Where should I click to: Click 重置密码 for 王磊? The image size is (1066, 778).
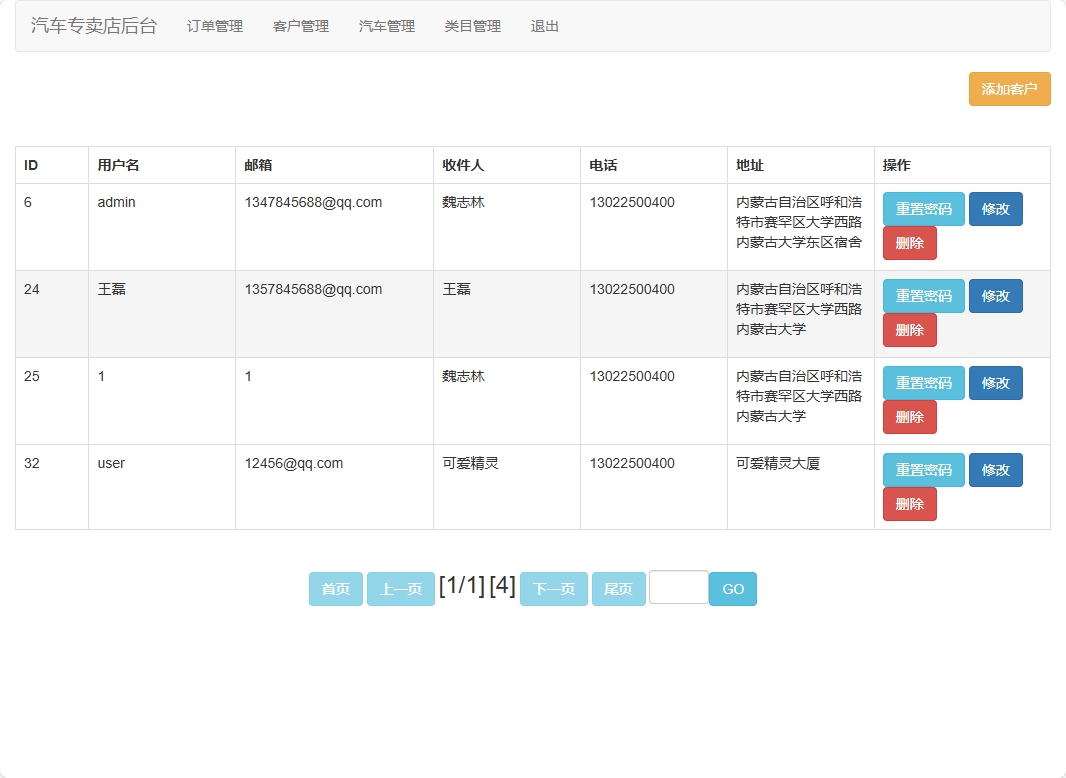(x=923, y=295)
